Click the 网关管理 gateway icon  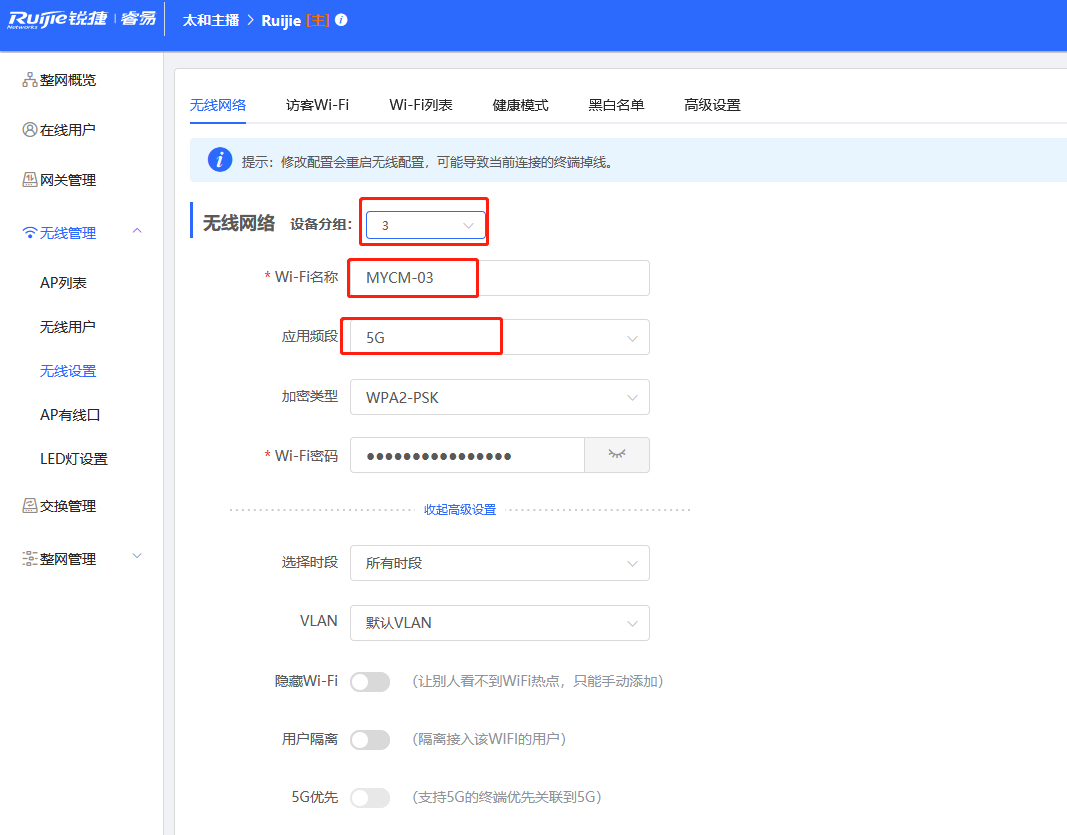click(x=29, y=180)
